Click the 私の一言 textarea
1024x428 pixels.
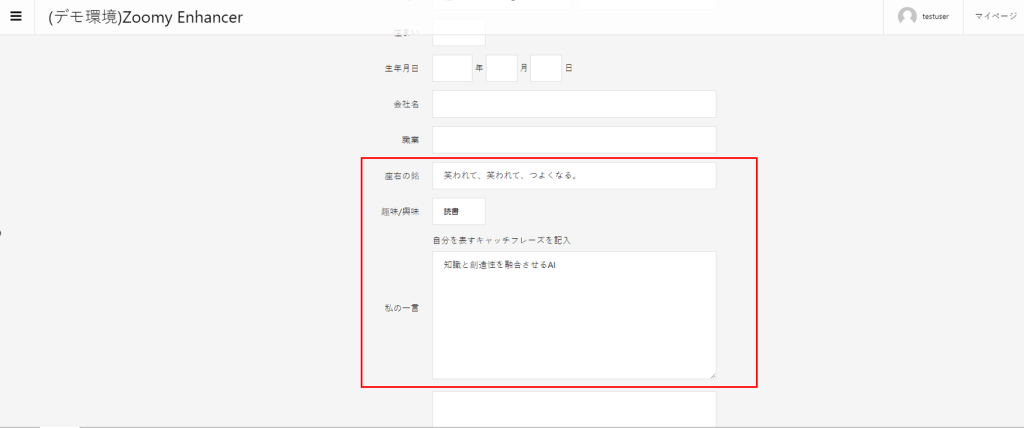[574, 315]
